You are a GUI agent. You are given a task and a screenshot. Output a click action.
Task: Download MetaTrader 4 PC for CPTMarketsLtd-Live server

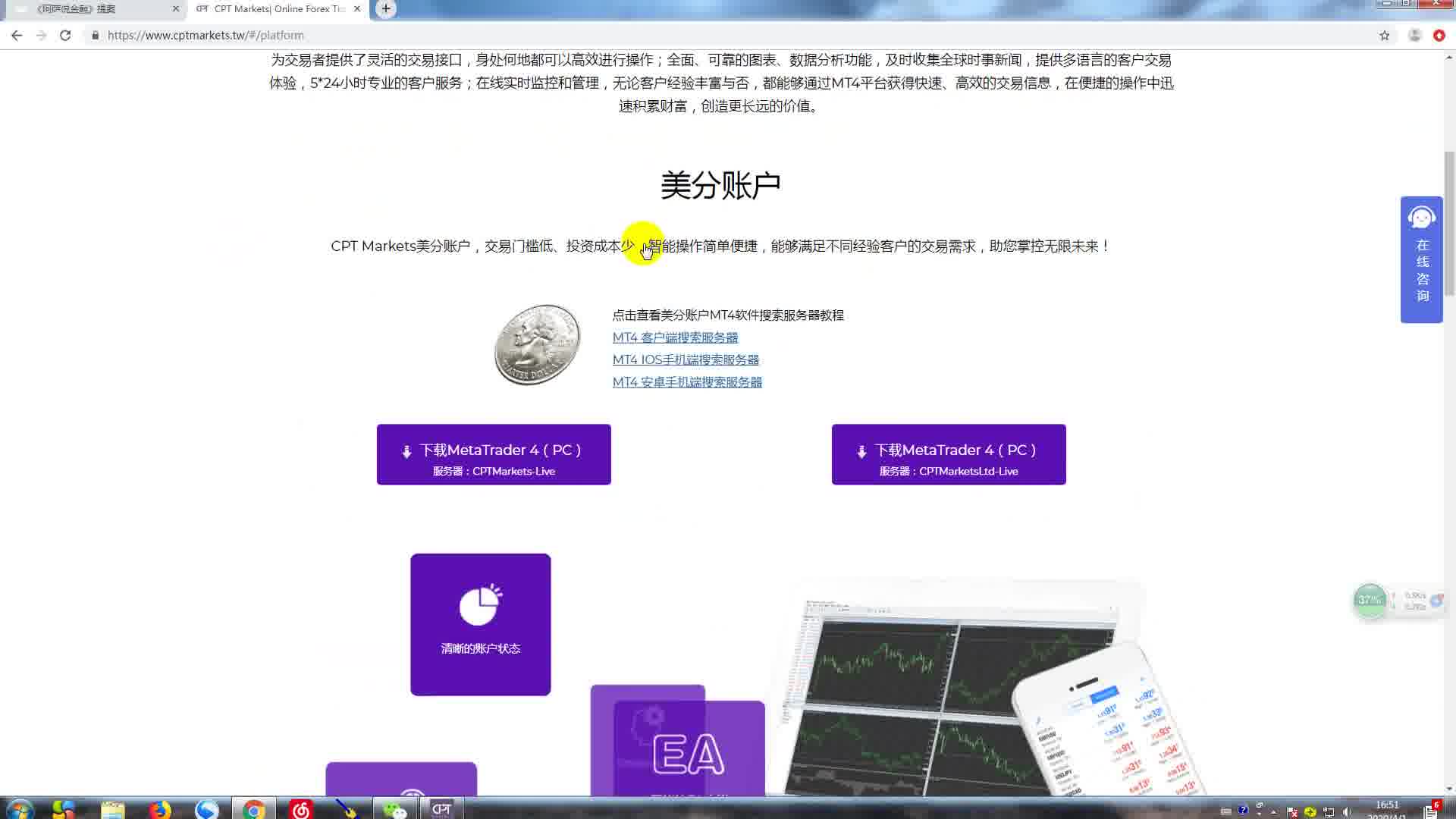(x=949, y=454)
